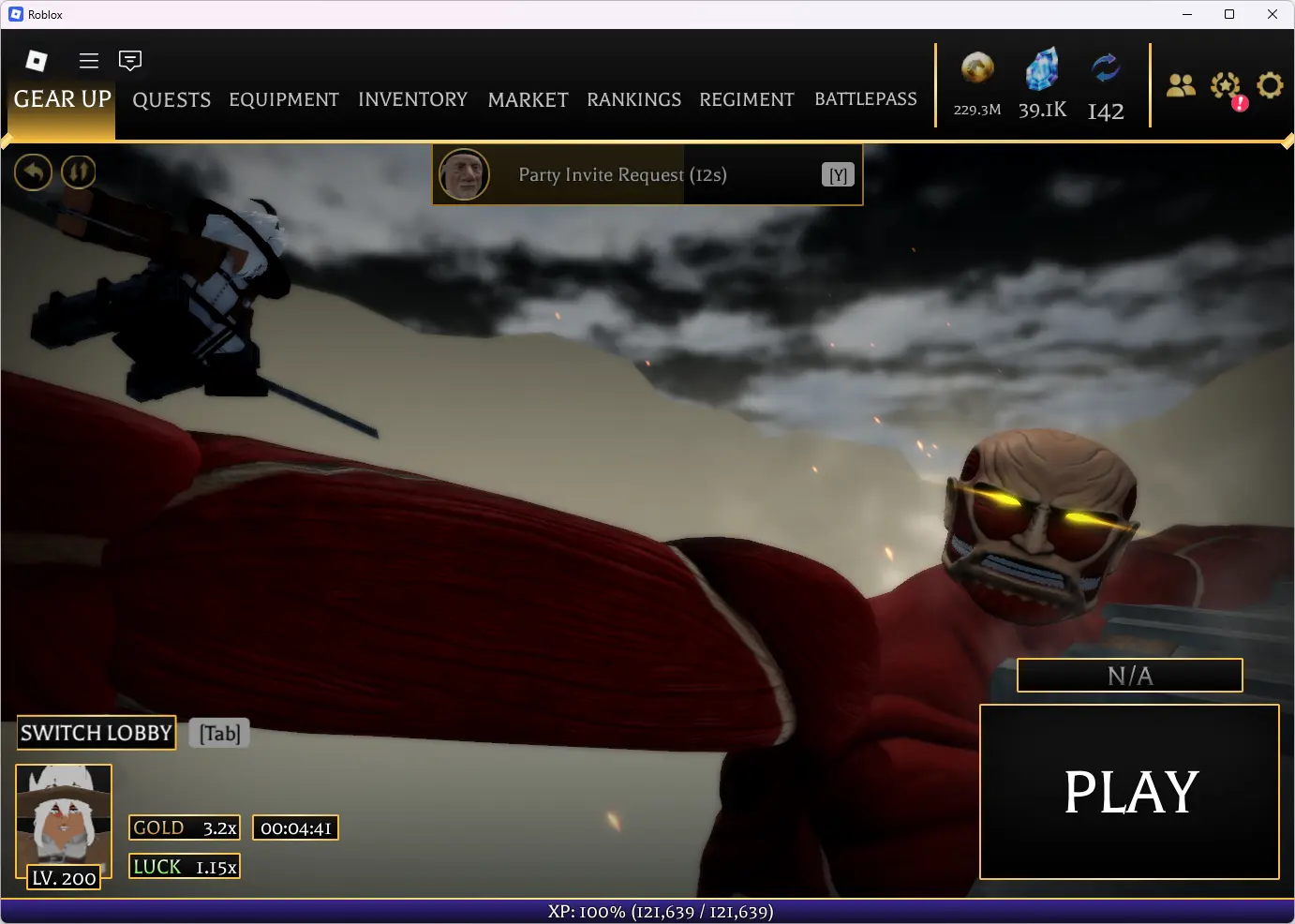Click the SWITCH LOBBY button
The image size is (1295, 924).
[97, 733]
